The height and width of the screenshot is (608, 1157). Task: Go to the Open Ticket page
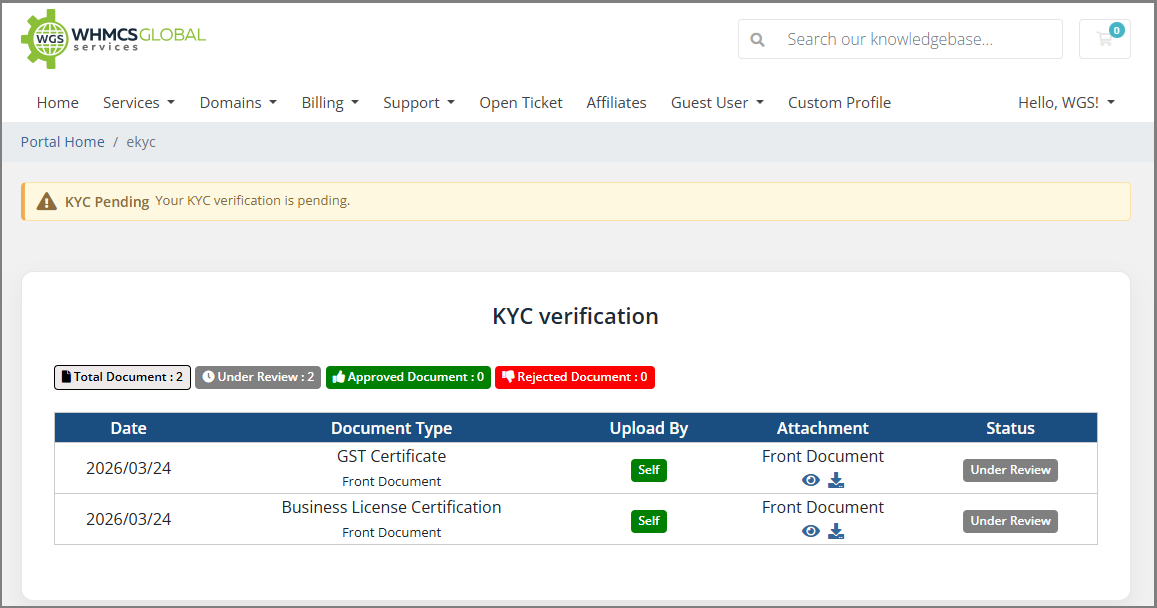[521, 103]
